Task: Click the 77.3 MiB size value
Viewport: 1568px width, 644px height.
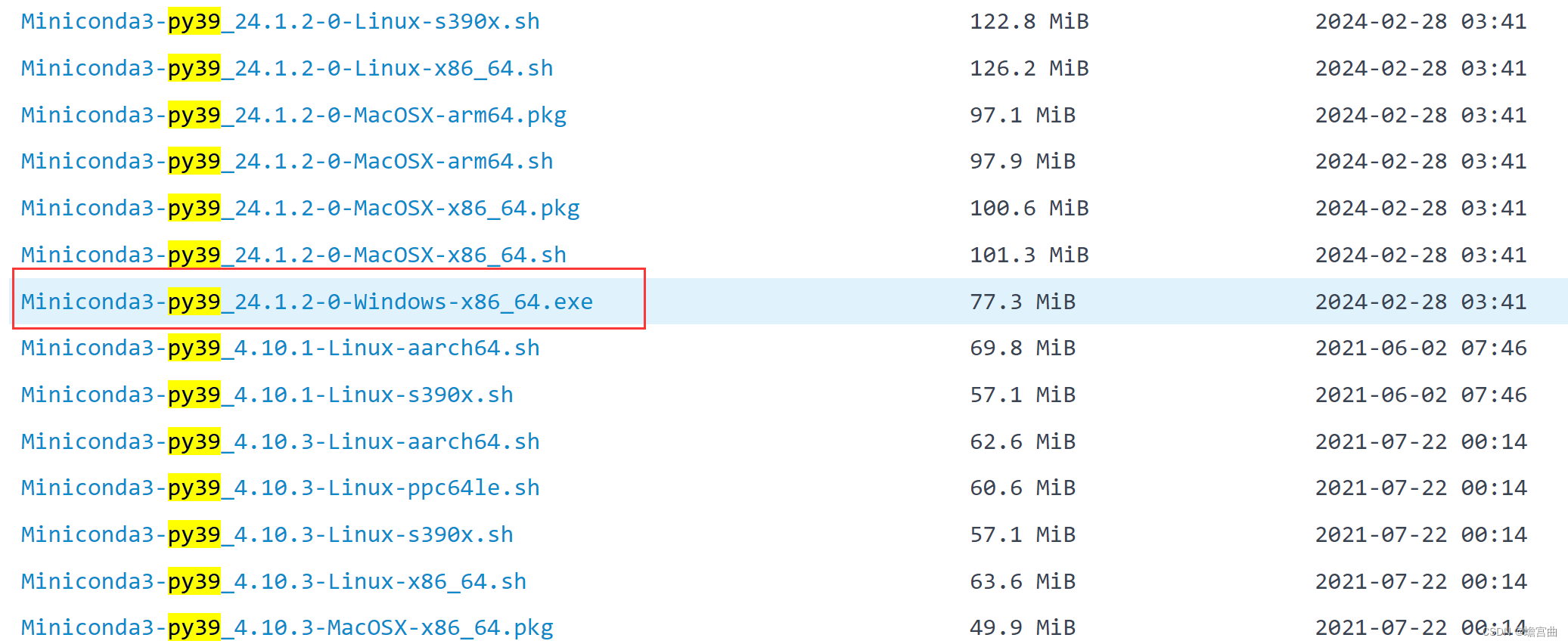Action: click(x=1023, y=302)
